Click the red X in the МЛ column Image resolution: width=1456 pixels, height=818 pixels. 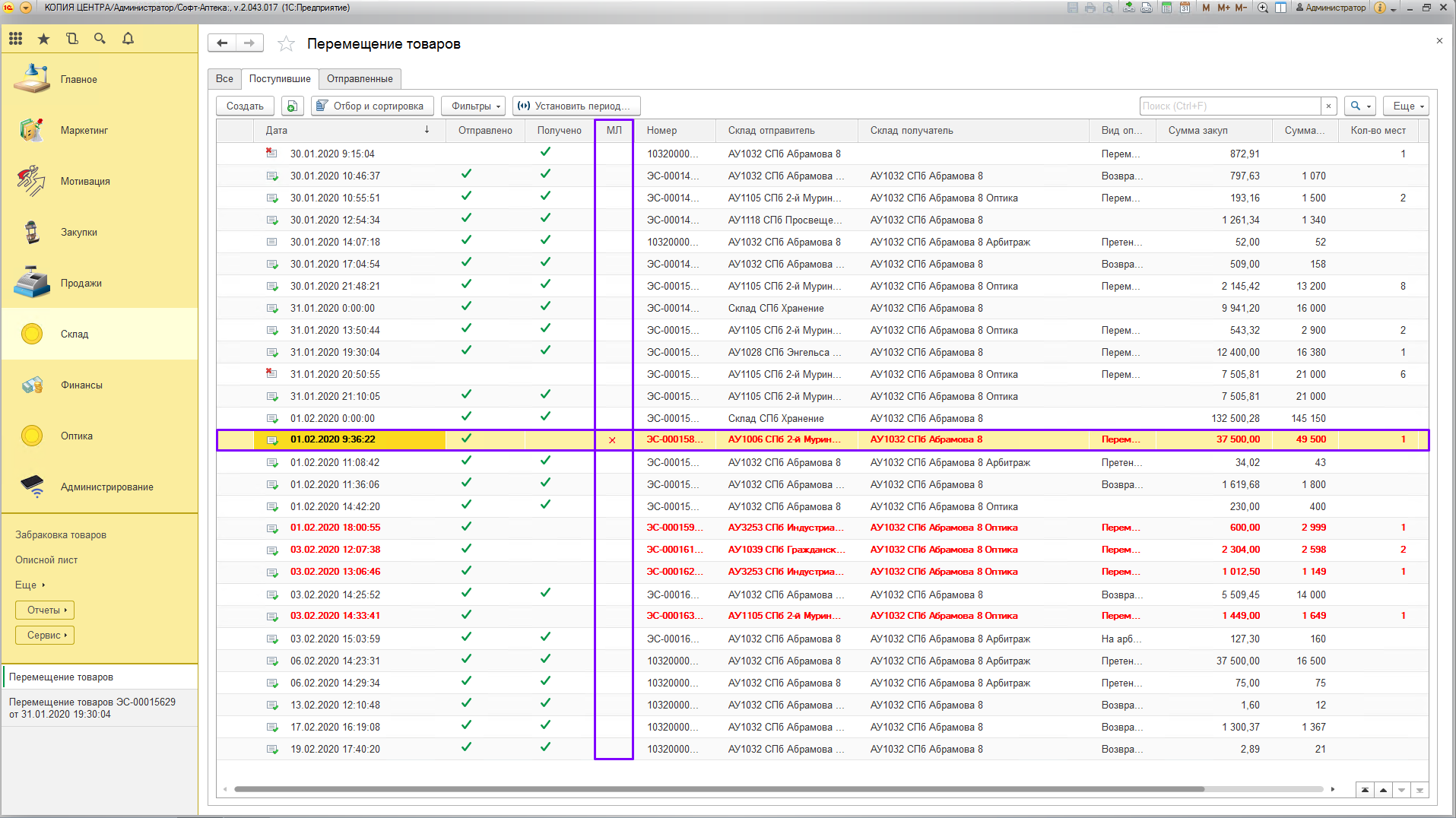(612, 440)
